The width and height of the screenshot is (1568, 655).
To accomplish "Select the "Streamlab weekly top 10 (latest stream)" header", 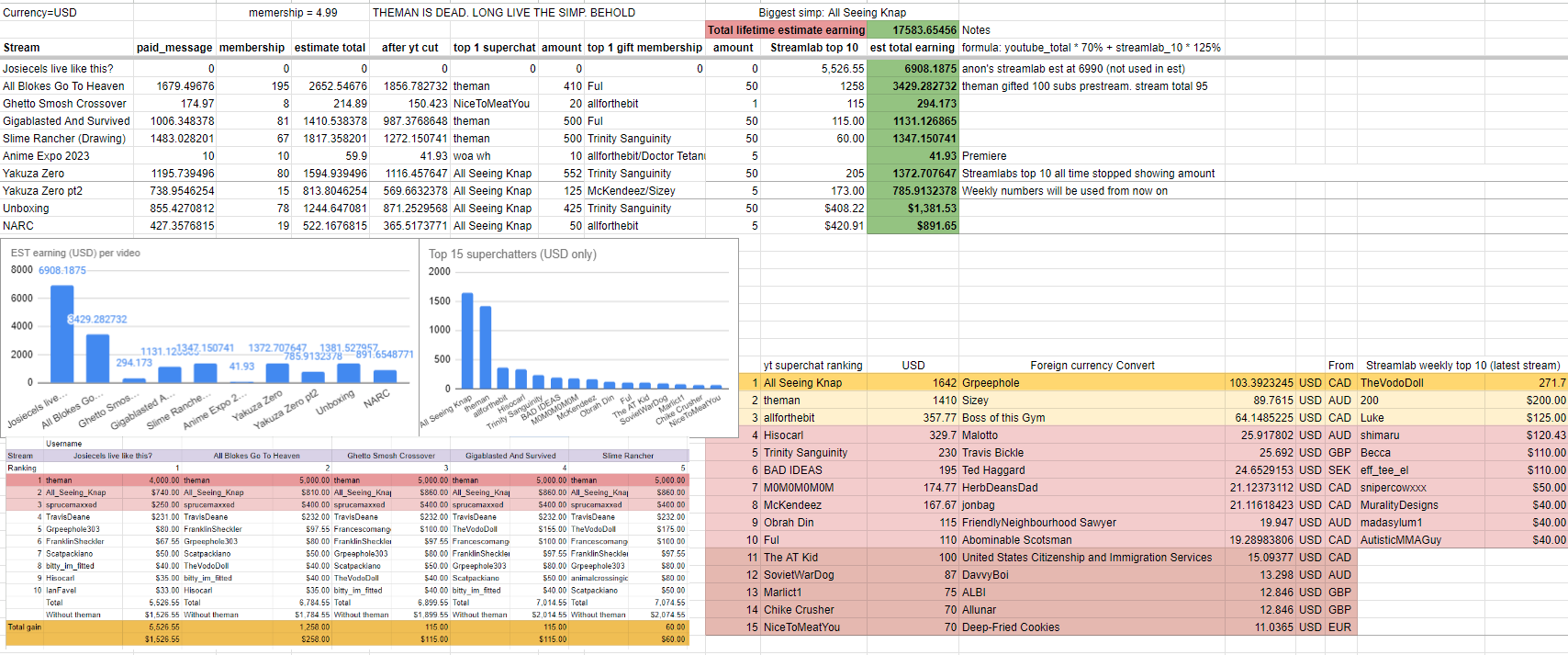I will click(x=1462, y=366).
